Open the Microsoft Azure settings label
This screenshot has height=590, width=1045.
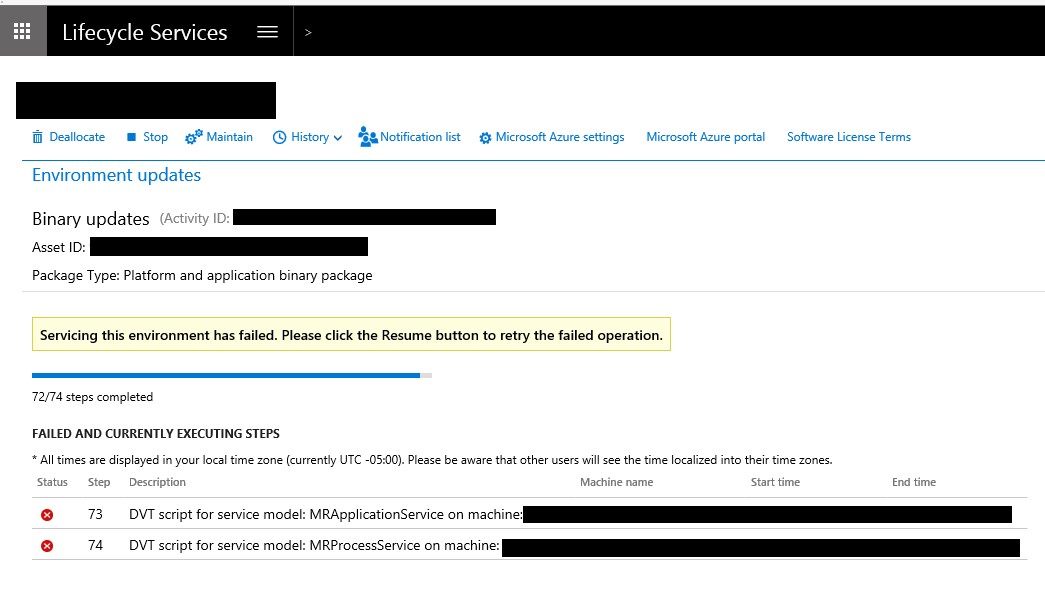pos(560,137)
